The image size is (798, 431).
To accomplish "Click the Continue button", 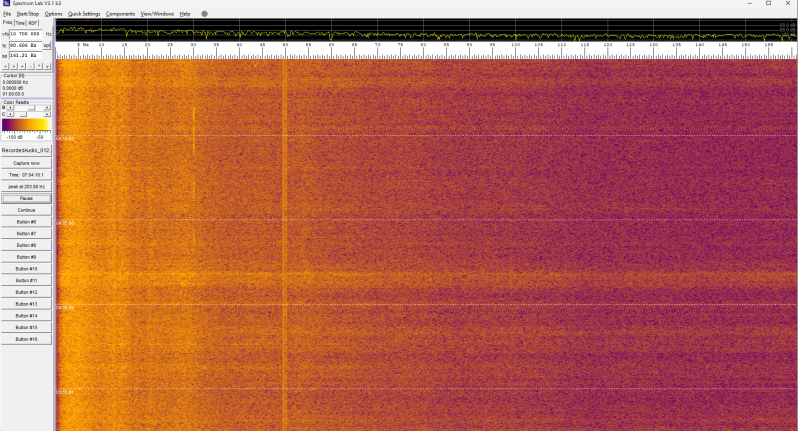I will coord(26,210).
